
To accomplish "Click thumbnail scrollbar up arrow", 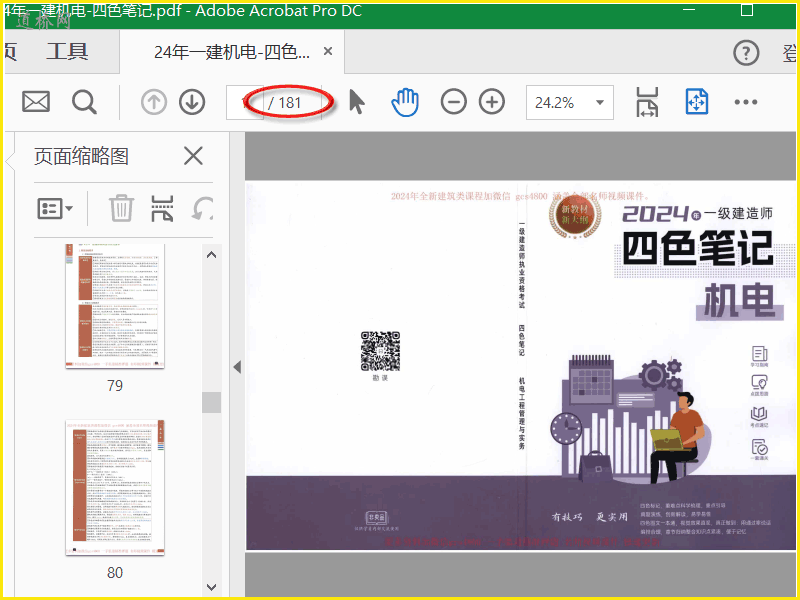I will pos(212,255).
